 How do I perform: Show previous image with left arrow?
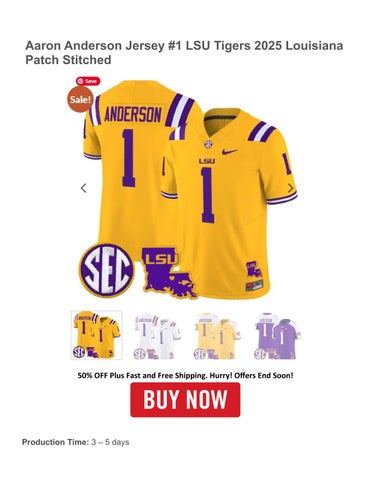(x=84, y=188)
